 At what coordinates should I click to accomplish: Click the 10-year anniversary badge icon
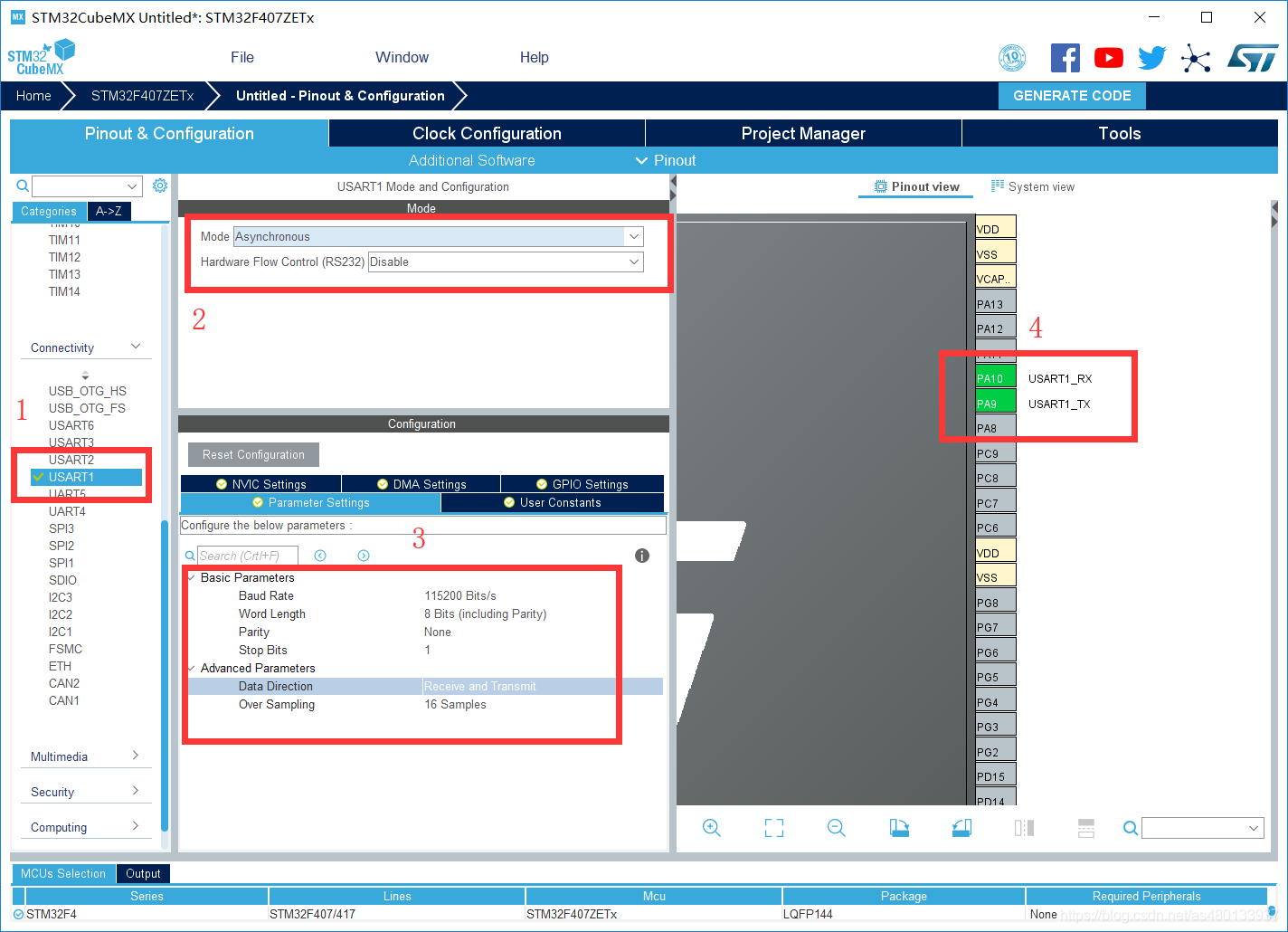(1012, 58)
